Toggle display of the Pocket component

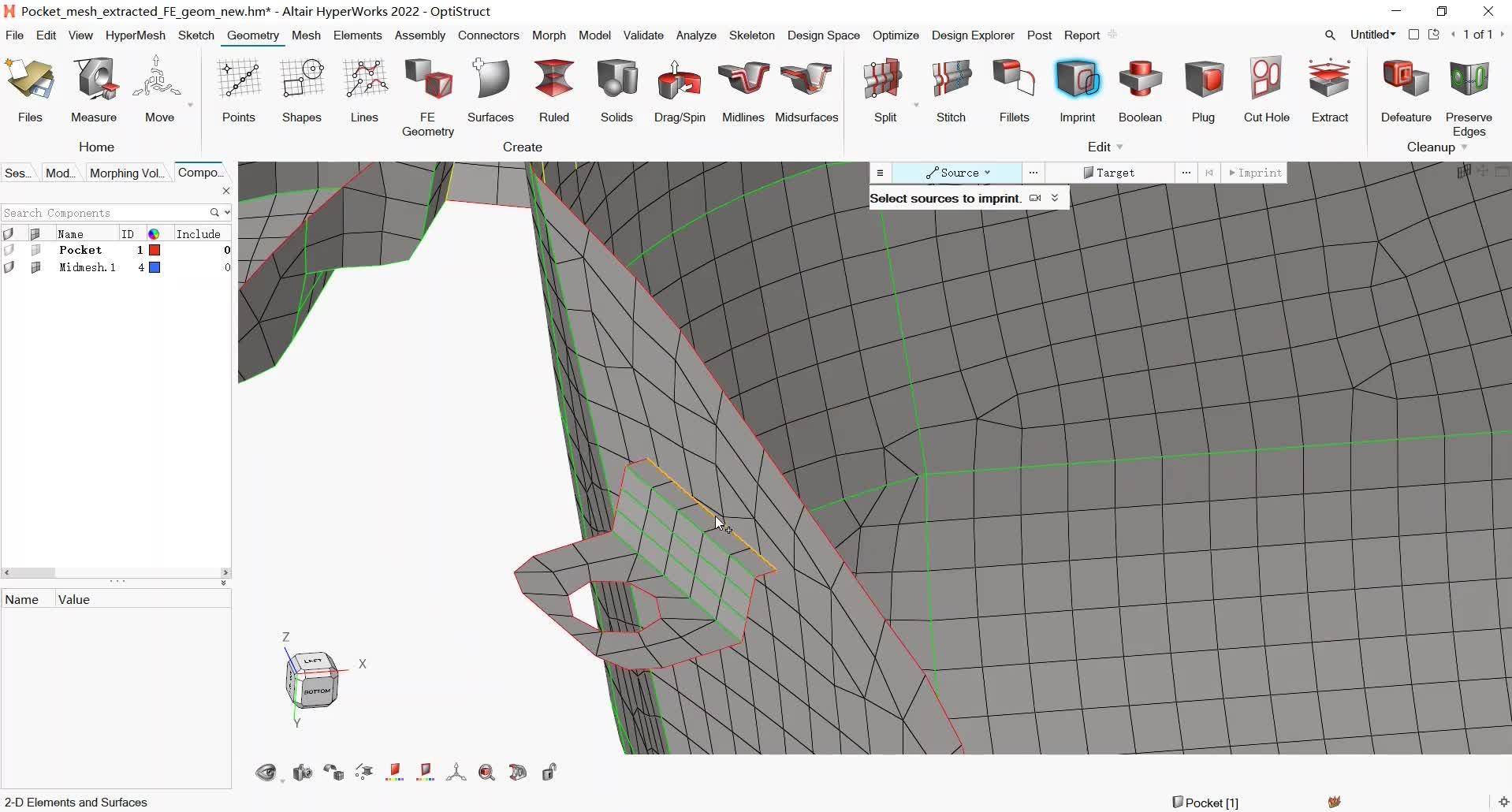click(10, 251)
